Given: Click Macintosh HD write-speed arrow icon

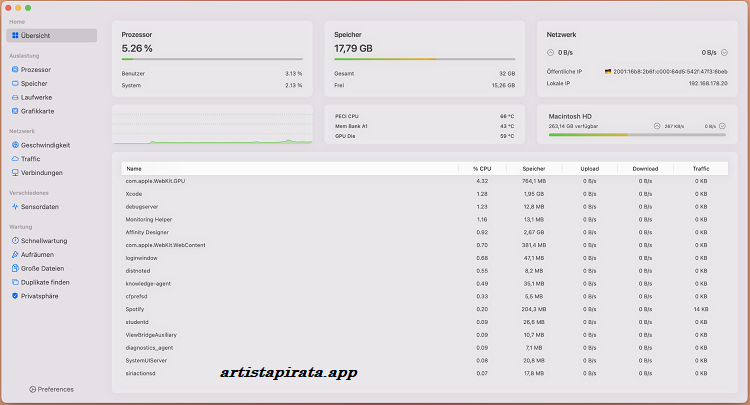Looking at the screenshot, I should [x=722, y=126].
